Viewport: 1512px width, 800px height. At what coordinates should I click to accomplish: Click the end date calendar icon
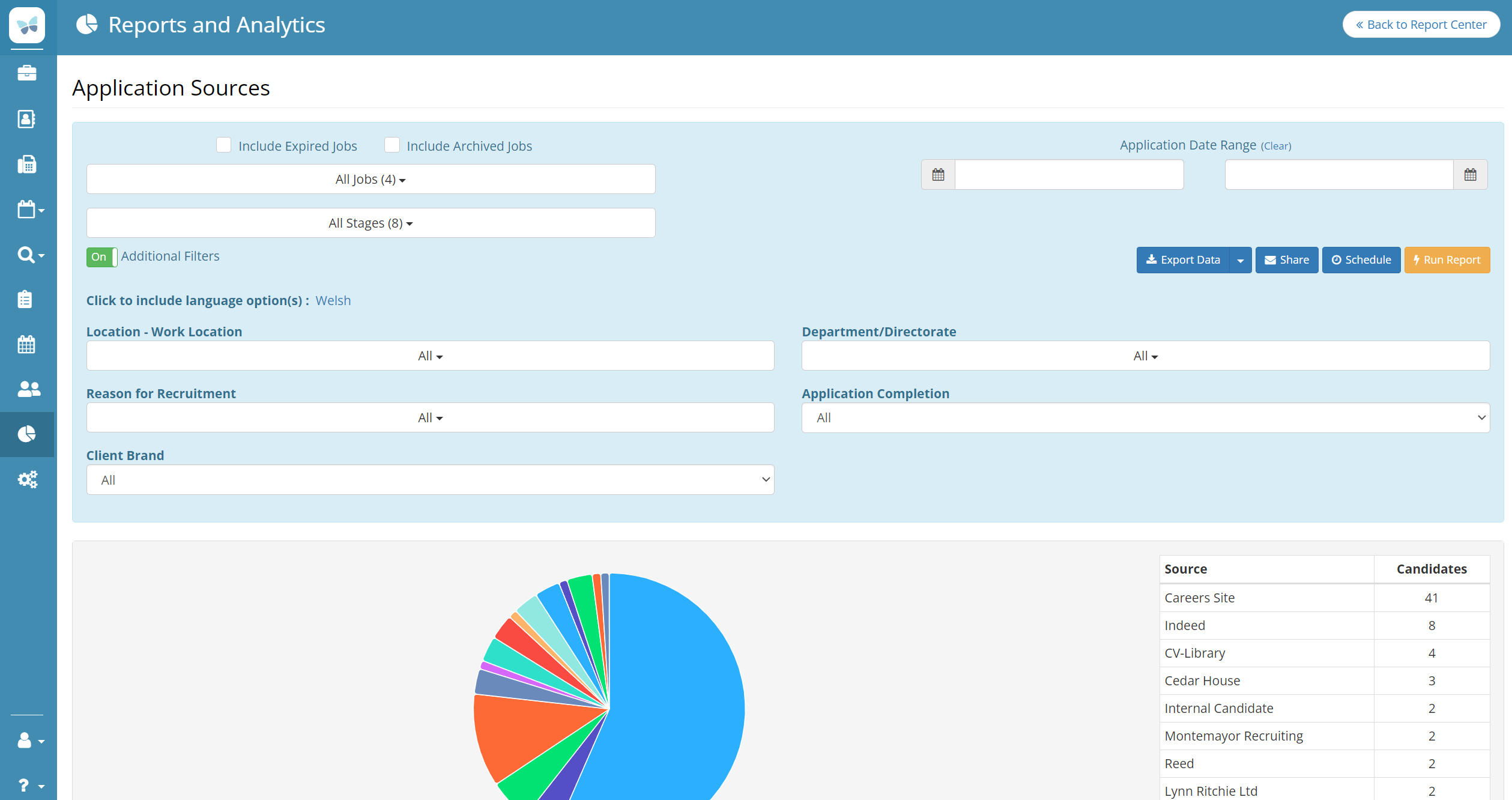tap(1470, 175)
